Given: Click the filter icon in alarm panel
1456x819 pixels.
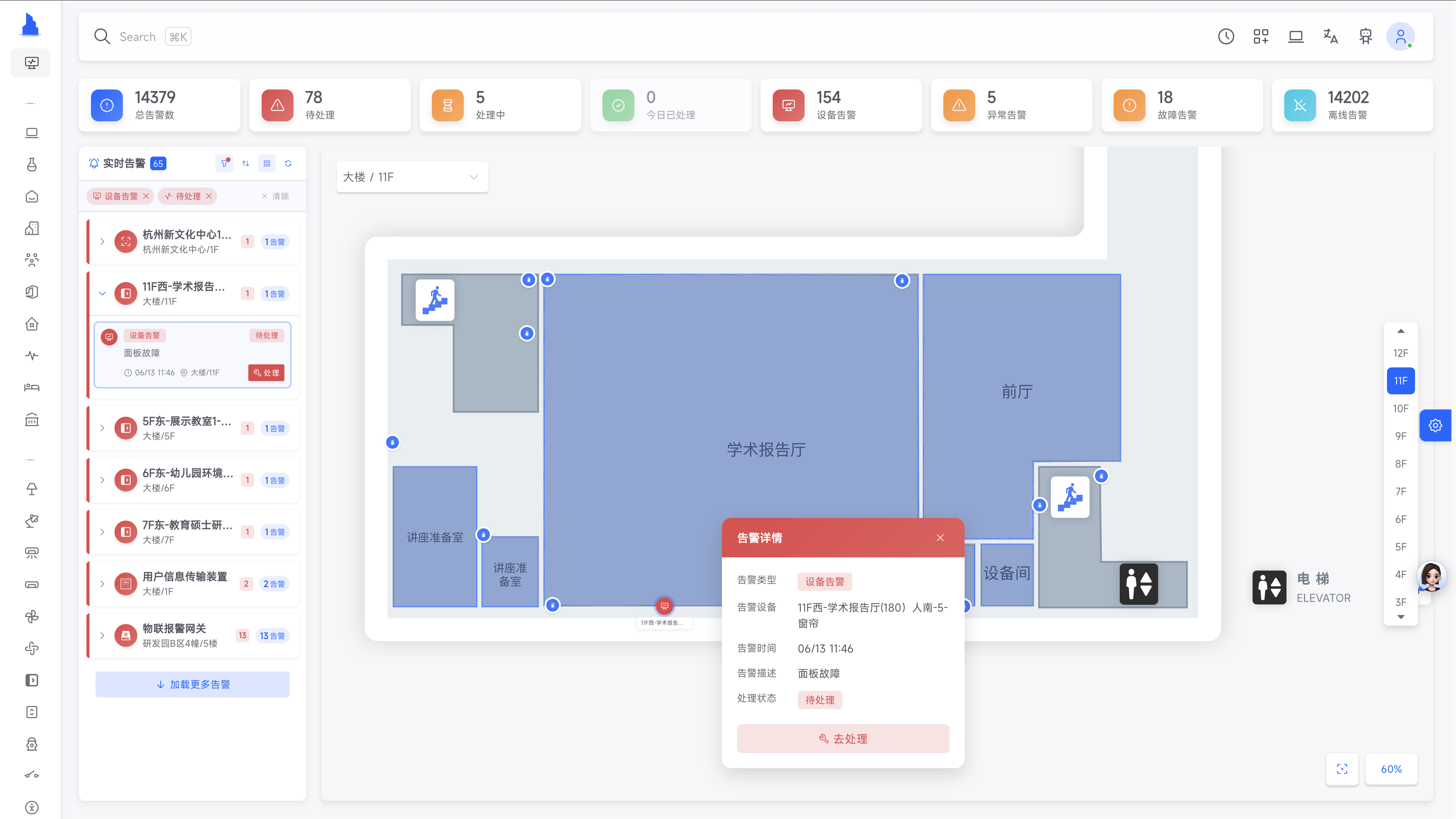Looking at the screenshot, I should coord(224,163).
